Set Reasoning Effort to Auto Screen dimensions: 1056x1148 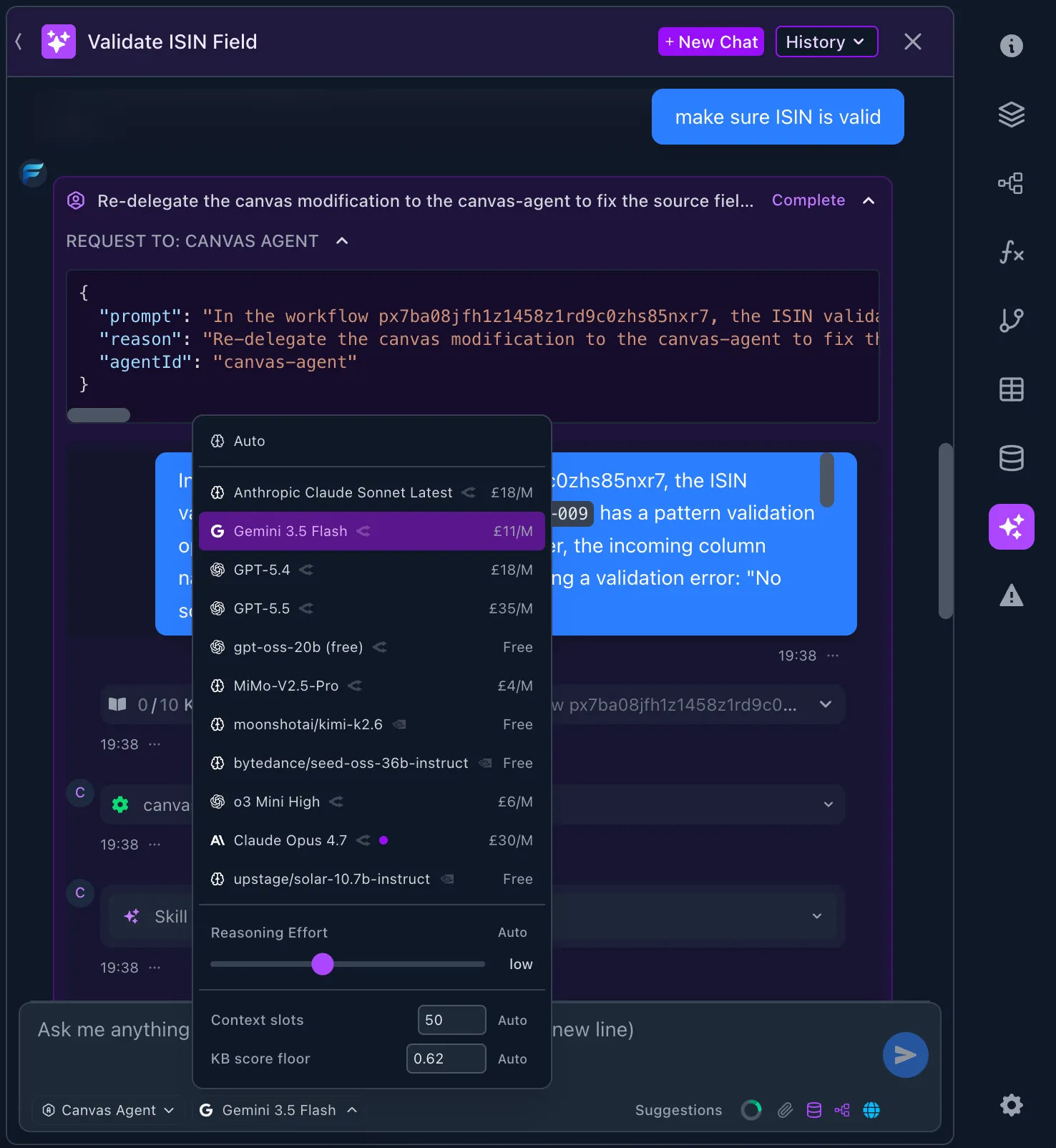[512, 933]
